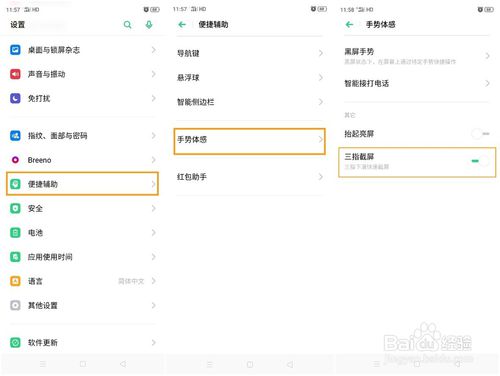500x376 pixels.
Task: Tap the home nav icon on the middle screen
Action: pos(250,364)
